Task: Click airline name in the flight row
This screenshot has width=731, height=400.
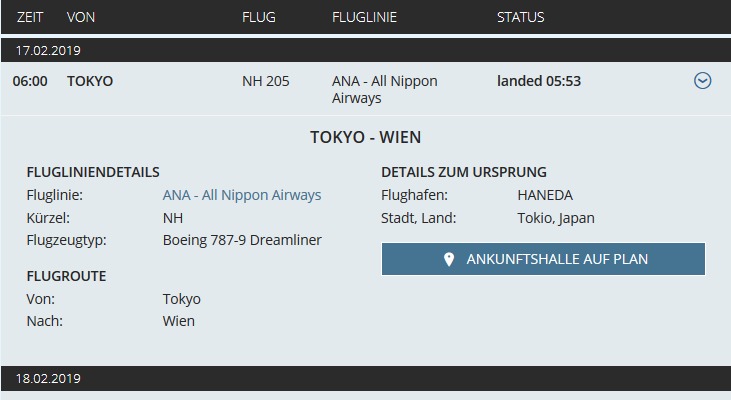Action: pyautogui.click(x=385, y=90)
